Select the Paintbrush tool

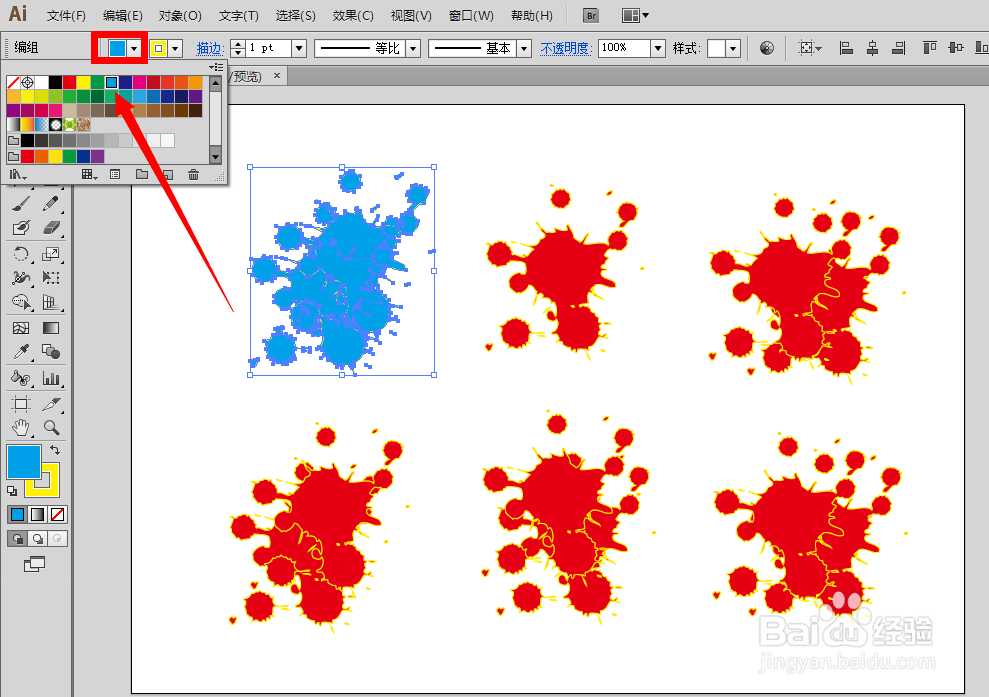pos(21,203)
